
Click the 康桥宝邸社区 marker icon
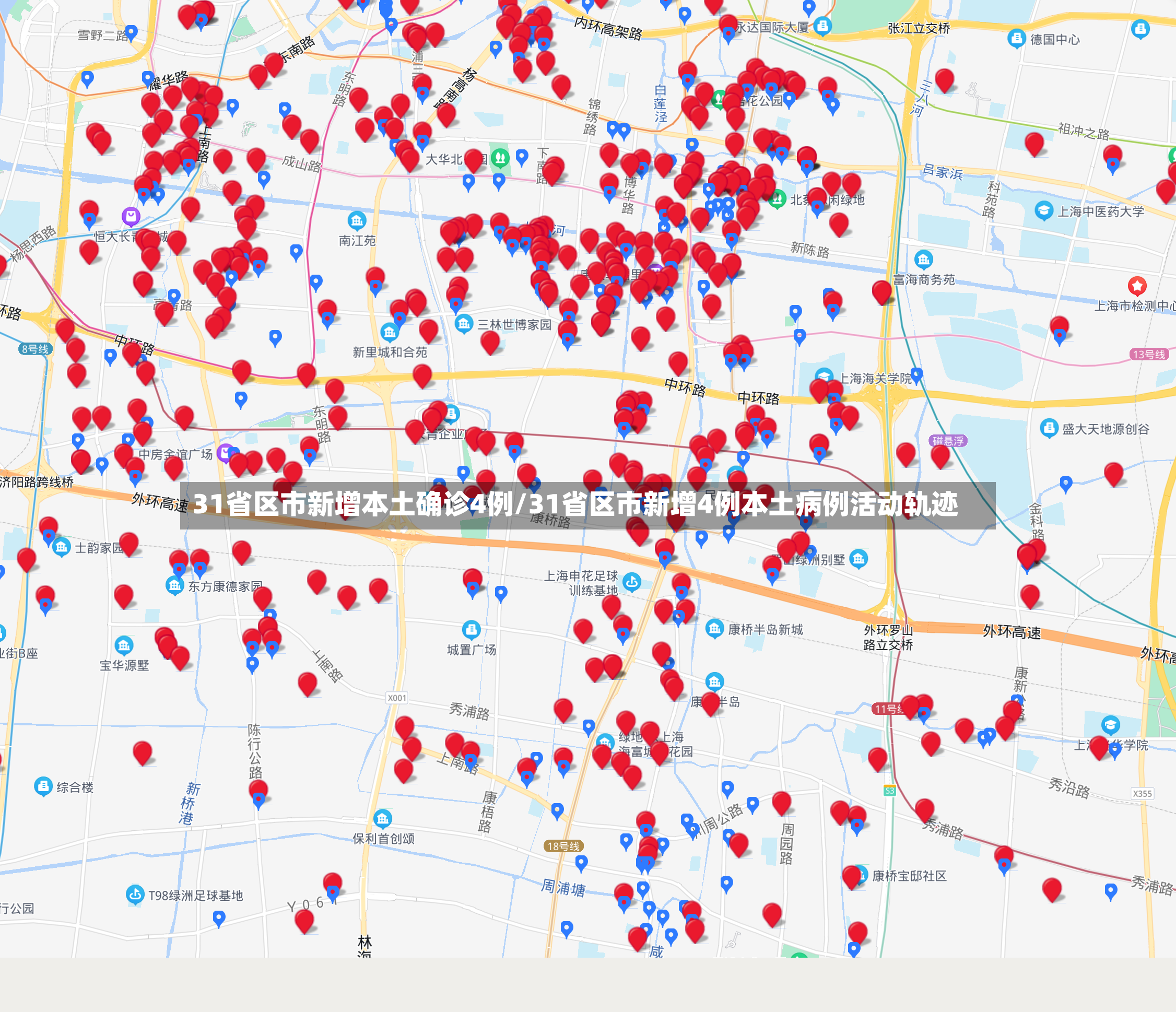[862, 875]
